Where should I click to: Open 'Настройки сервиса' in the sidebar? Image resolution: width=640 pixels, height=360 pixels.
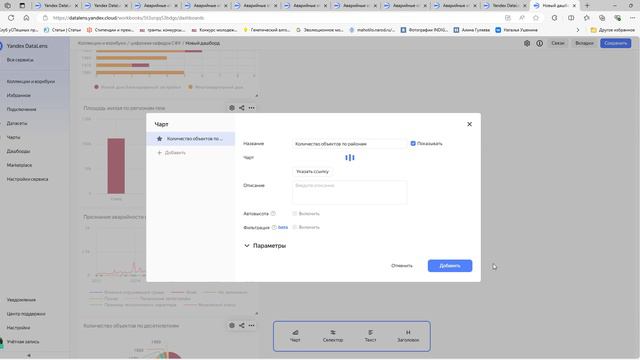27,179
